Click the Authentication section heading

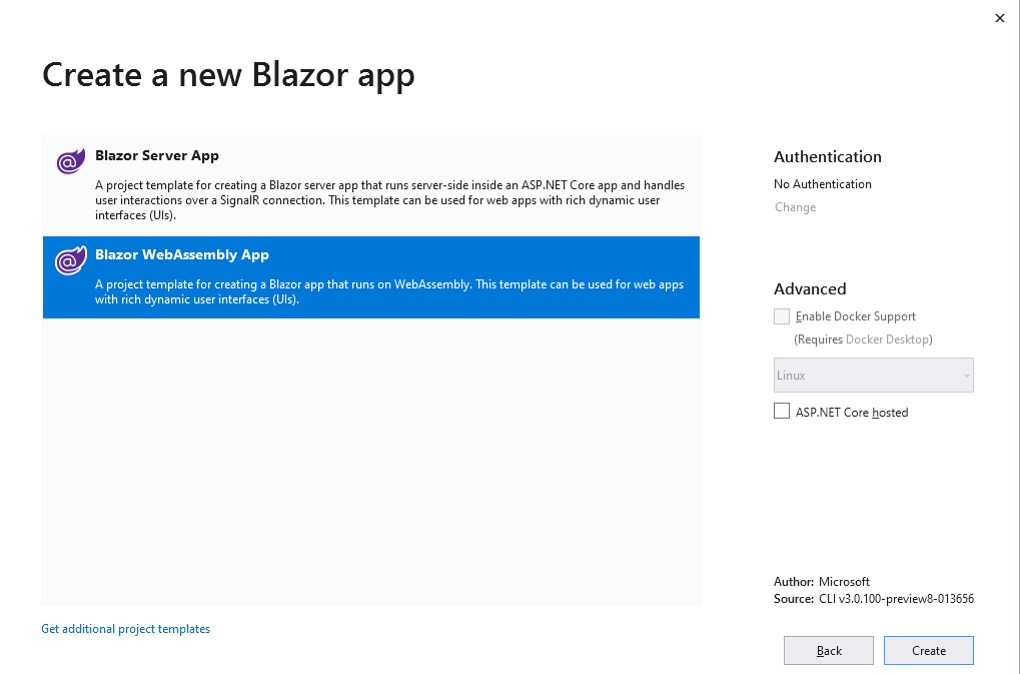pos(828,157)
